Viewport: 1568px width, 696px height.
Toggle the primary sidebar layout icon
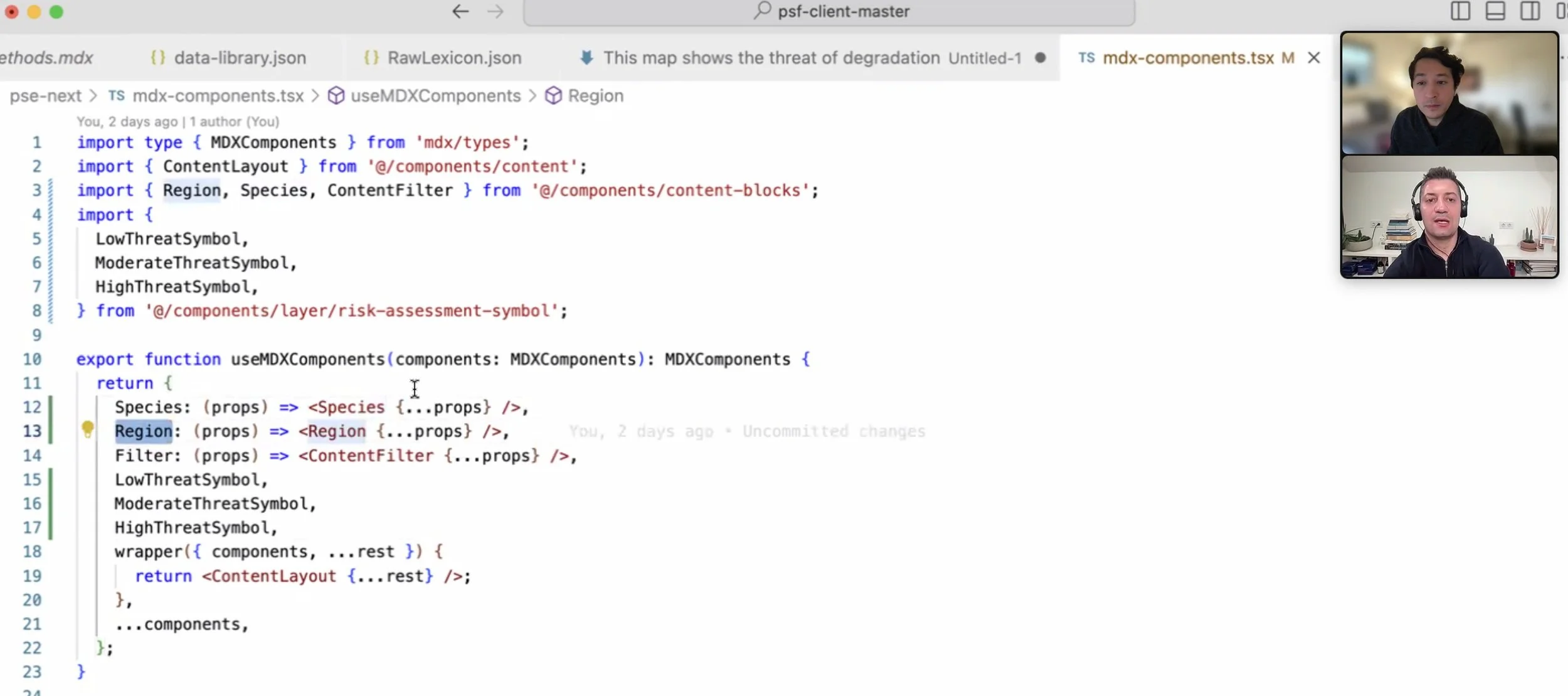1460,11
